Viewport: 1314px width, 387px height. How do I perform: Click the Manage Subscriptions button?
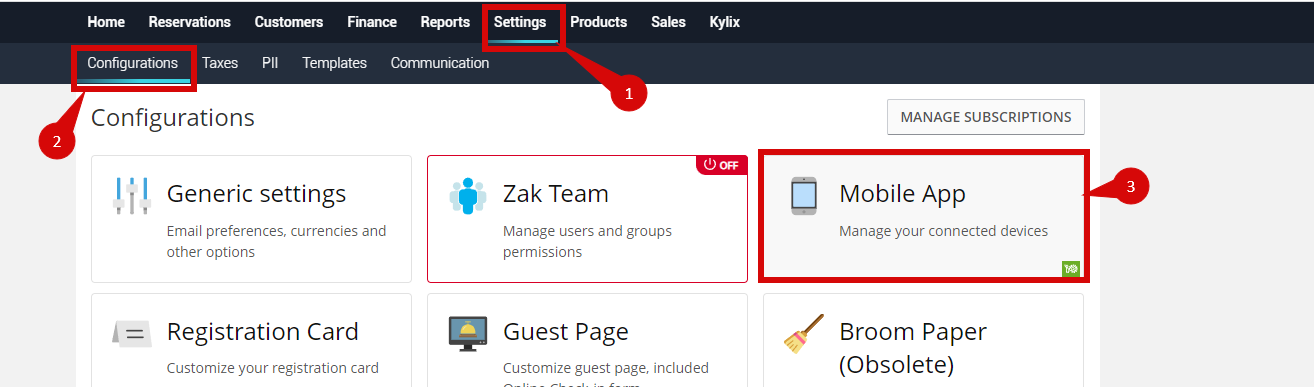pos(986,117)
